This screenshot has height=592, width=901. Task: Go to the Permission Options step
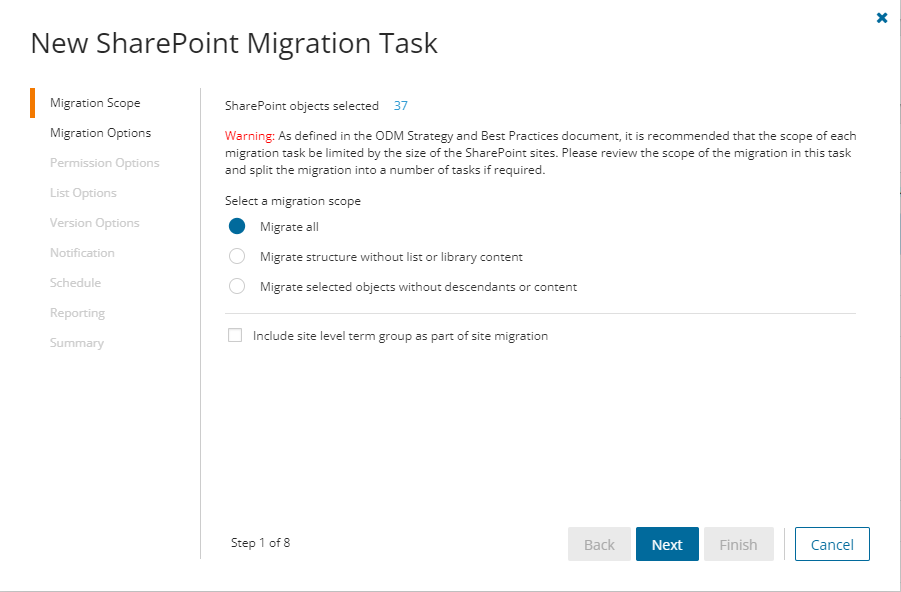[104, 162]
